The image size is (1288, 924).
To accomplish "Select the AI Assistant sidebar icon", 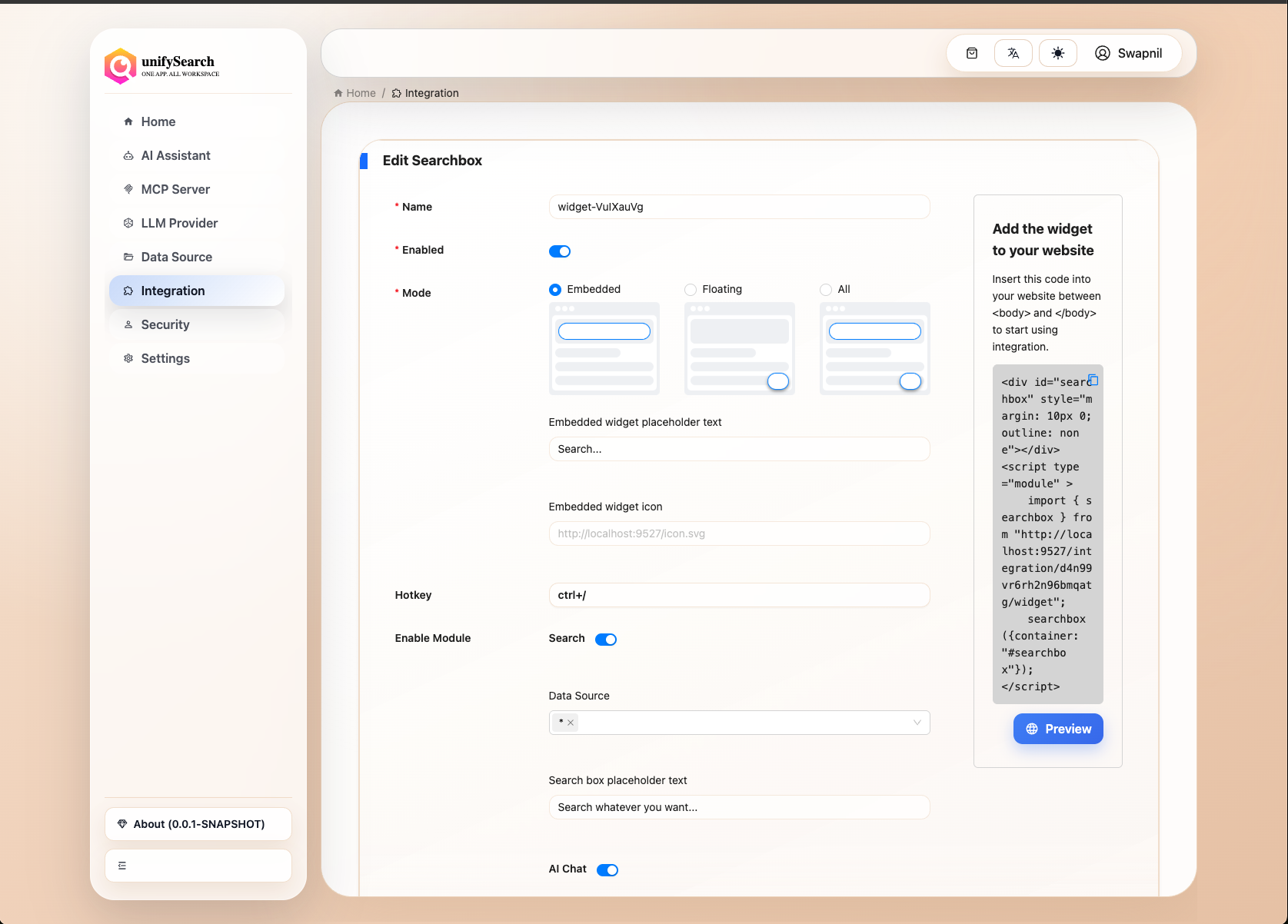I will [x=128, y=155].
